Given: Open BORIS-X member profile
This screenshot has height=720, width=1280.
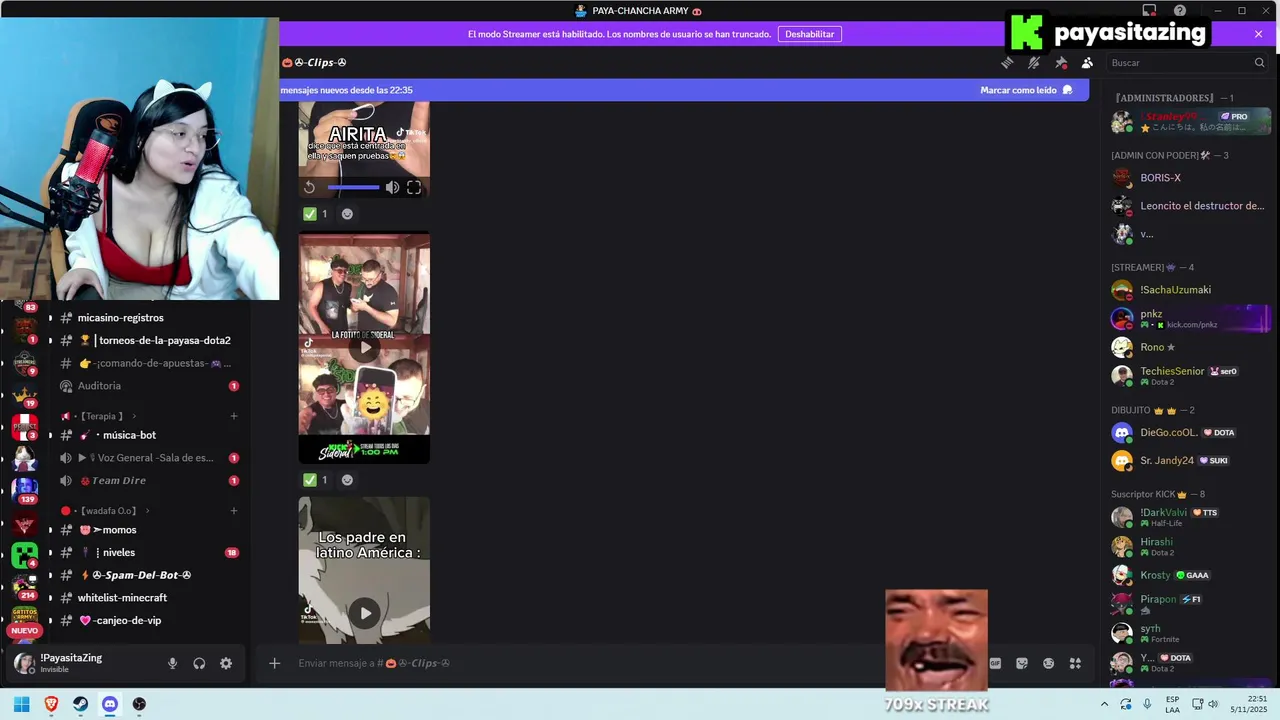Looking at the screenshot, I should click(1189, 178).
